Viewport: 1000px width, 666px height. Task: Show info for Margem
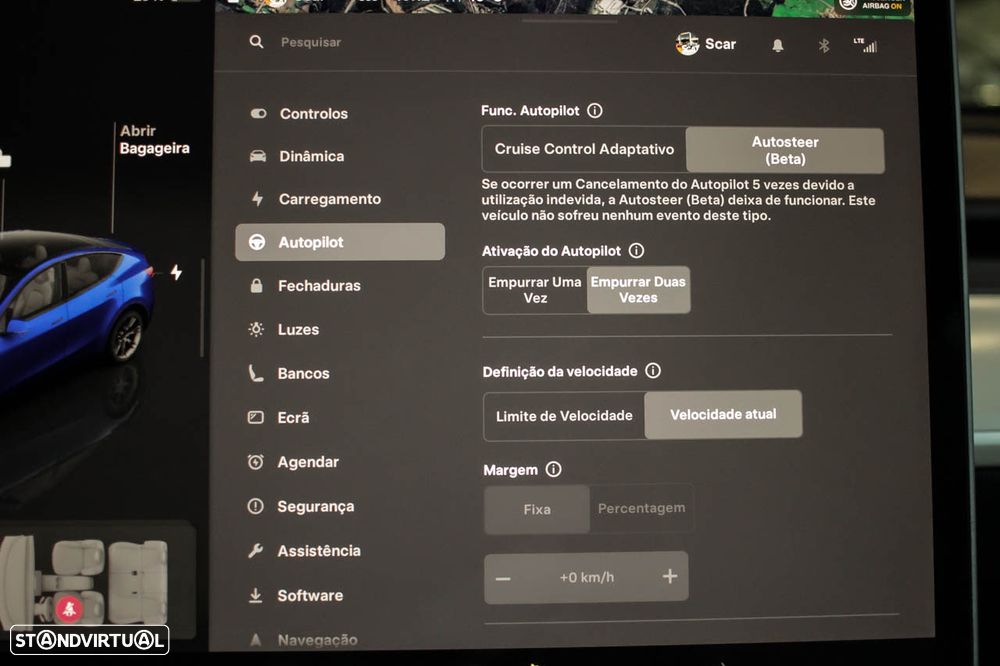point(554,470)
